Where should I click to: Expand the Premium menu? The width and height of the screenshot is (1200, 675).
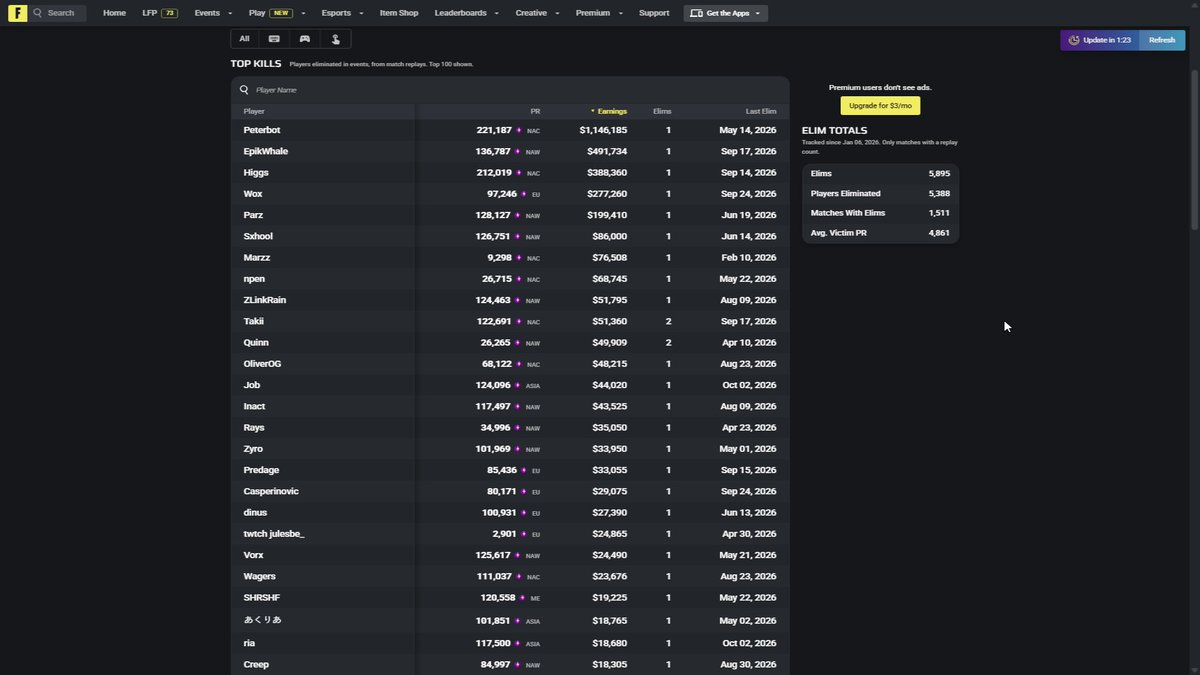pos(599,13)
